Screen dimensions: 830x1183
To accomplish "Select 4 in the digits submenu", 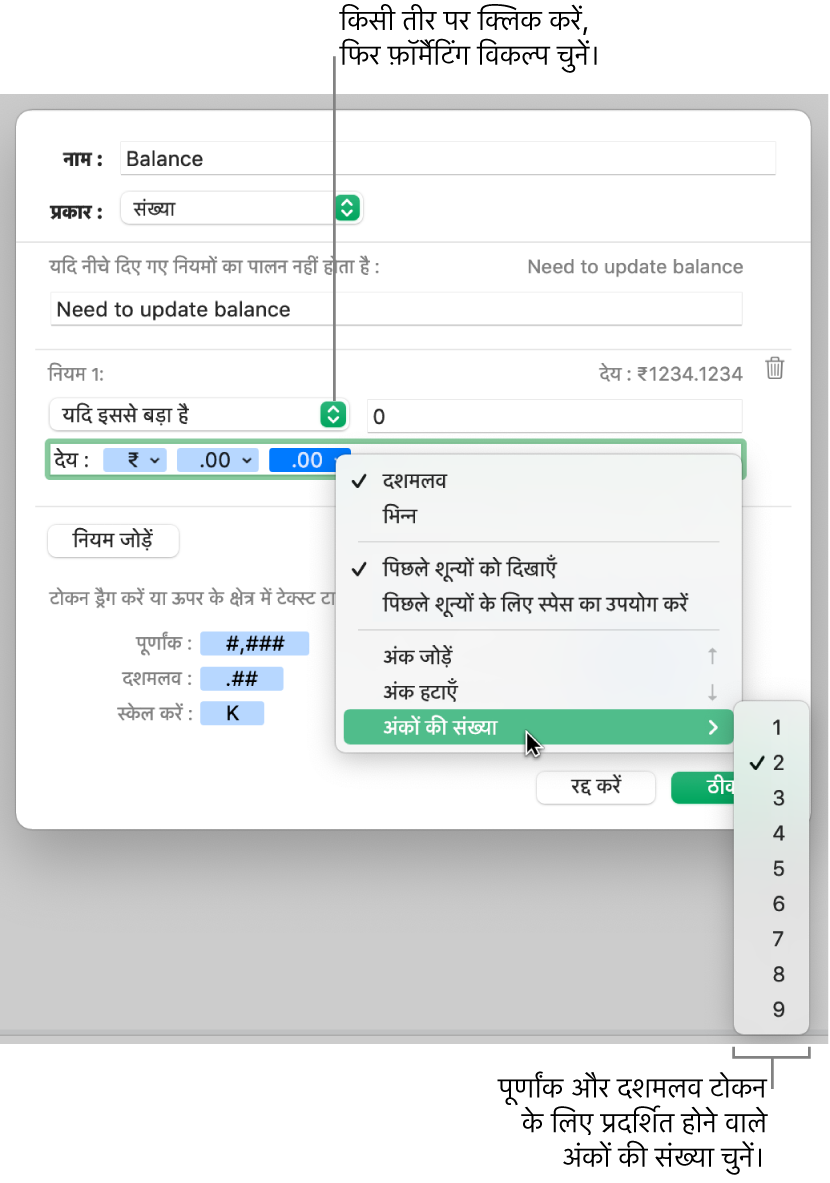I will 771,833.
